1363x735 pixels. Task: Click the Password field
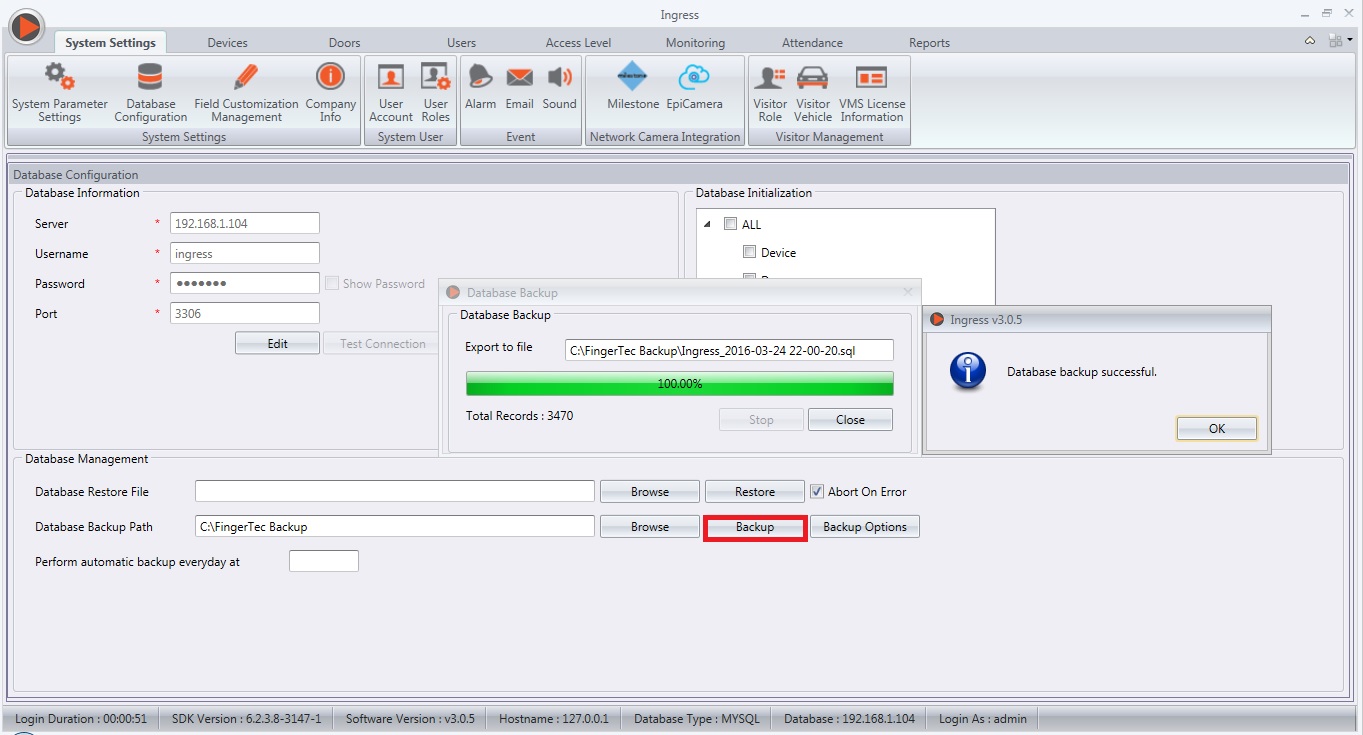(x=245, y=283)
